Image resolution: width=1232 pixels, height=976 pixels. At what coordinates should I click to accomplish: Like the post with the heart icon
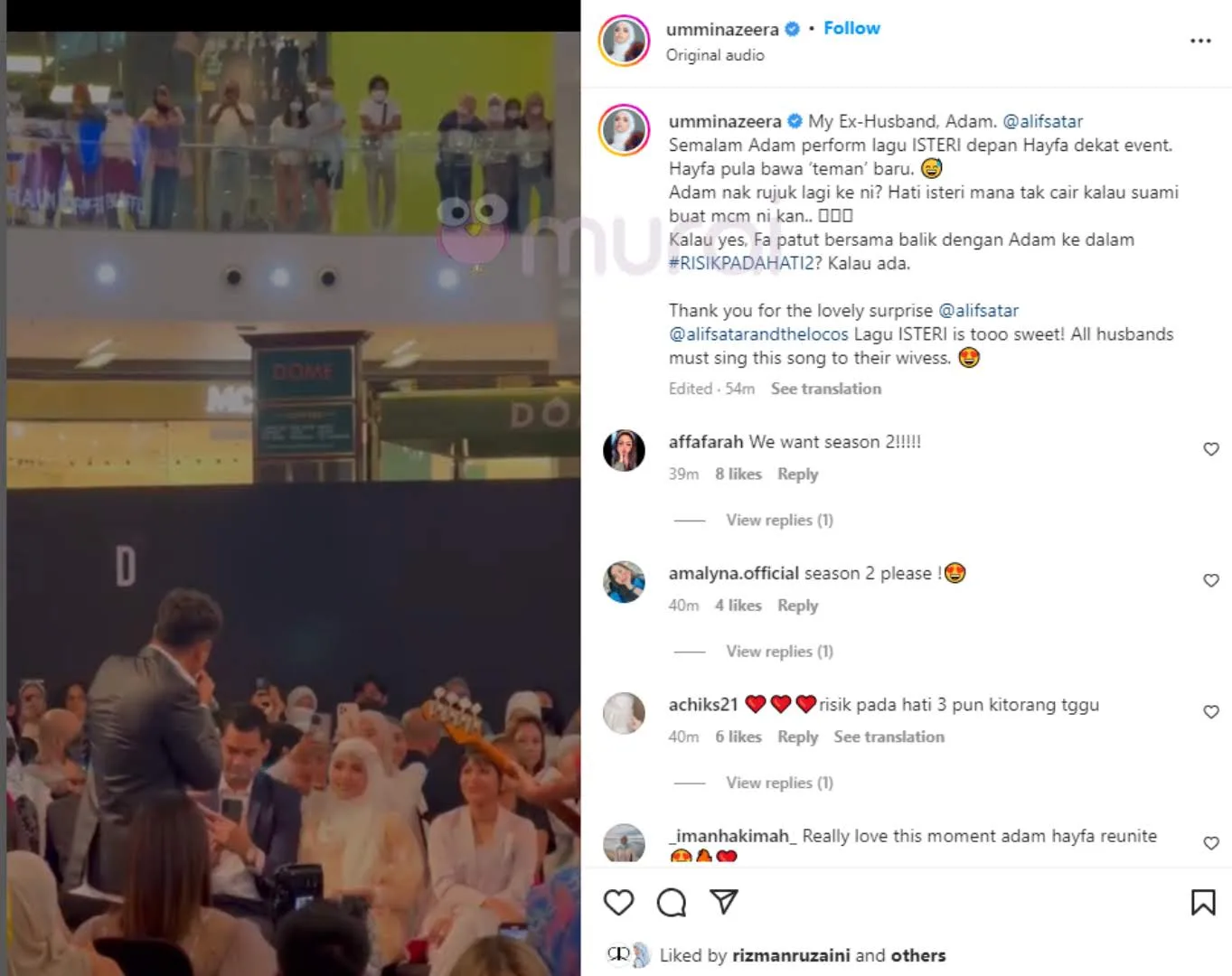point(619,902)
